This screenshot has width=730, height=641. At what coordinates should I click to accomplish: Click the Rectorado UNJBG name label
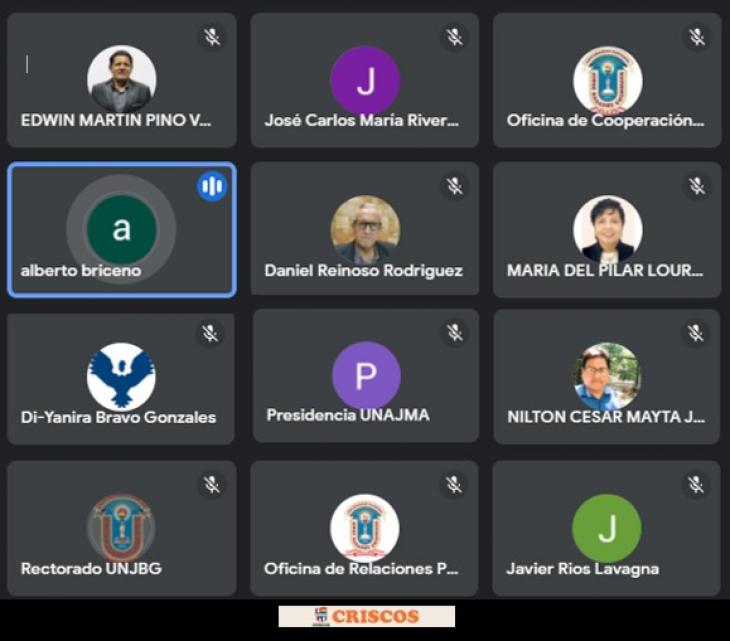tap(91, 568)
